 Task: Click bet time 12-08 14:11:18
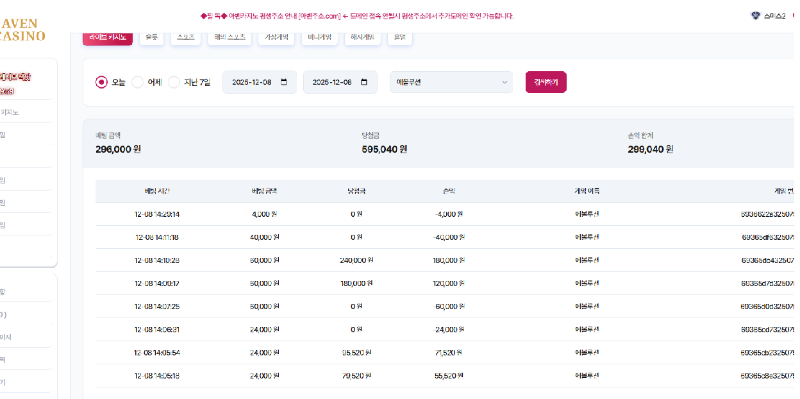tap(157, 237)
